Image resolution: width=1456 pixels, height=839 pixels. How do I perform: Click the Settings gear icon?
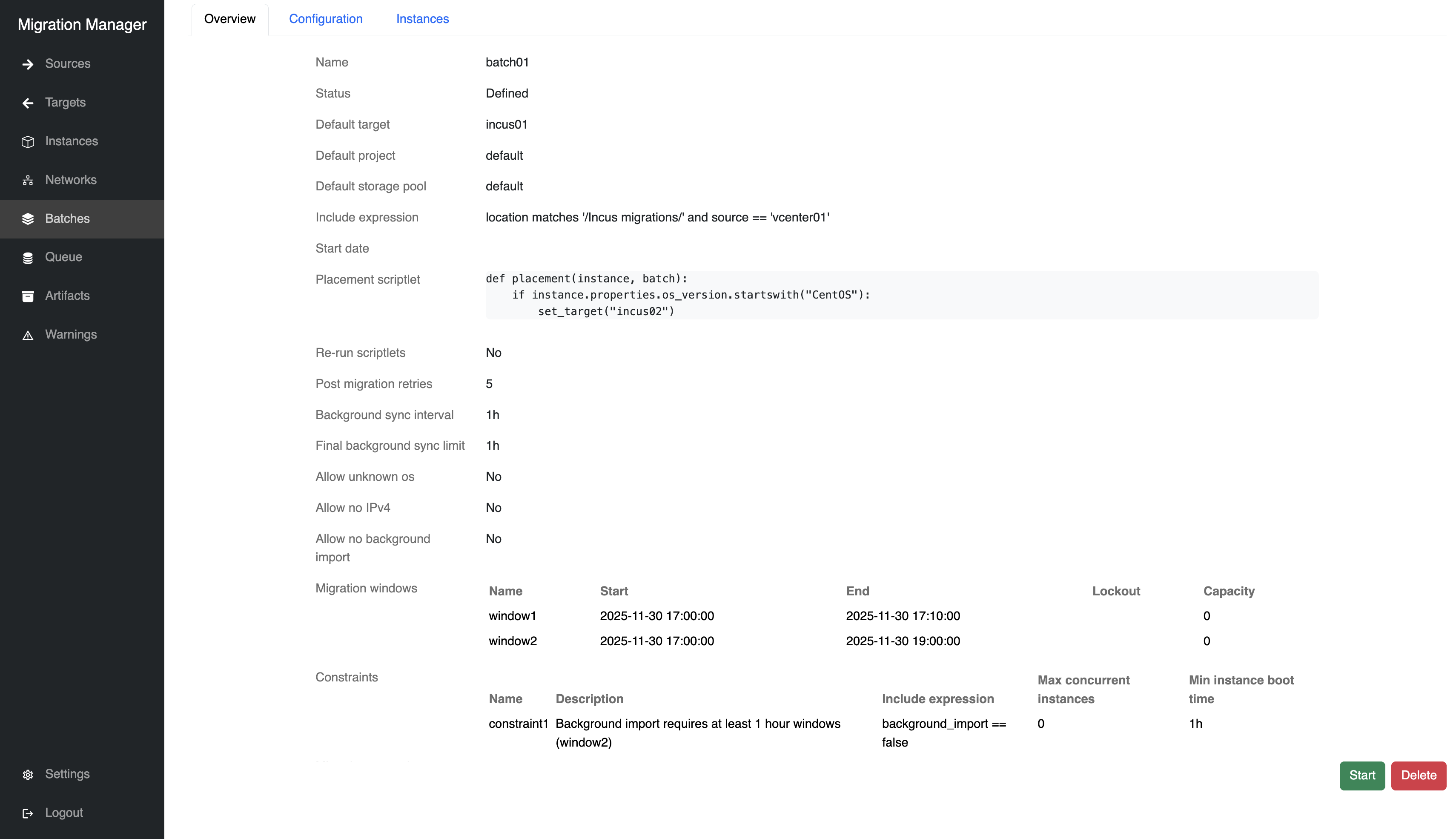(x=28, y=774)
